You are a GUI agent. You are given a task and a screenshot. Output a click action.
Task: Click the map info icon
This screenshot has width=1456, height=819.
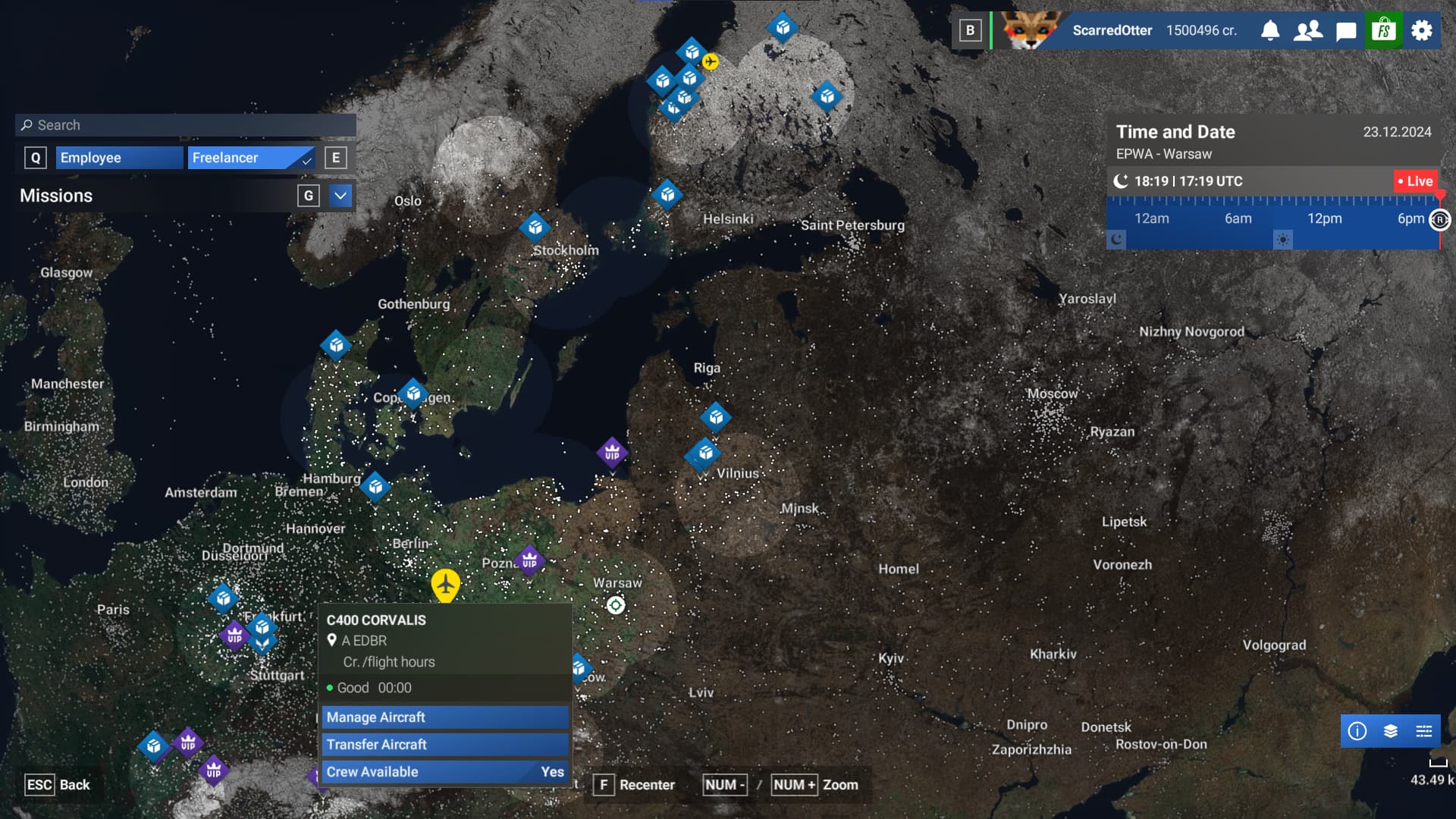click(1357, 731)
